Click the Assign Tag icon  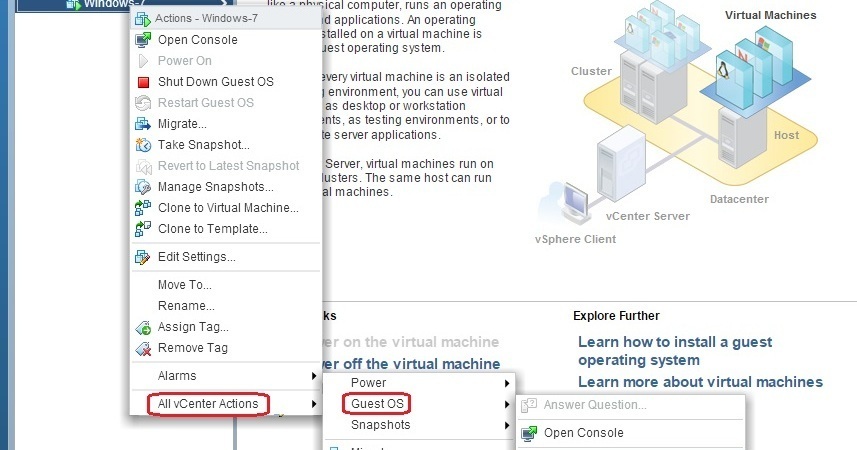143,328
